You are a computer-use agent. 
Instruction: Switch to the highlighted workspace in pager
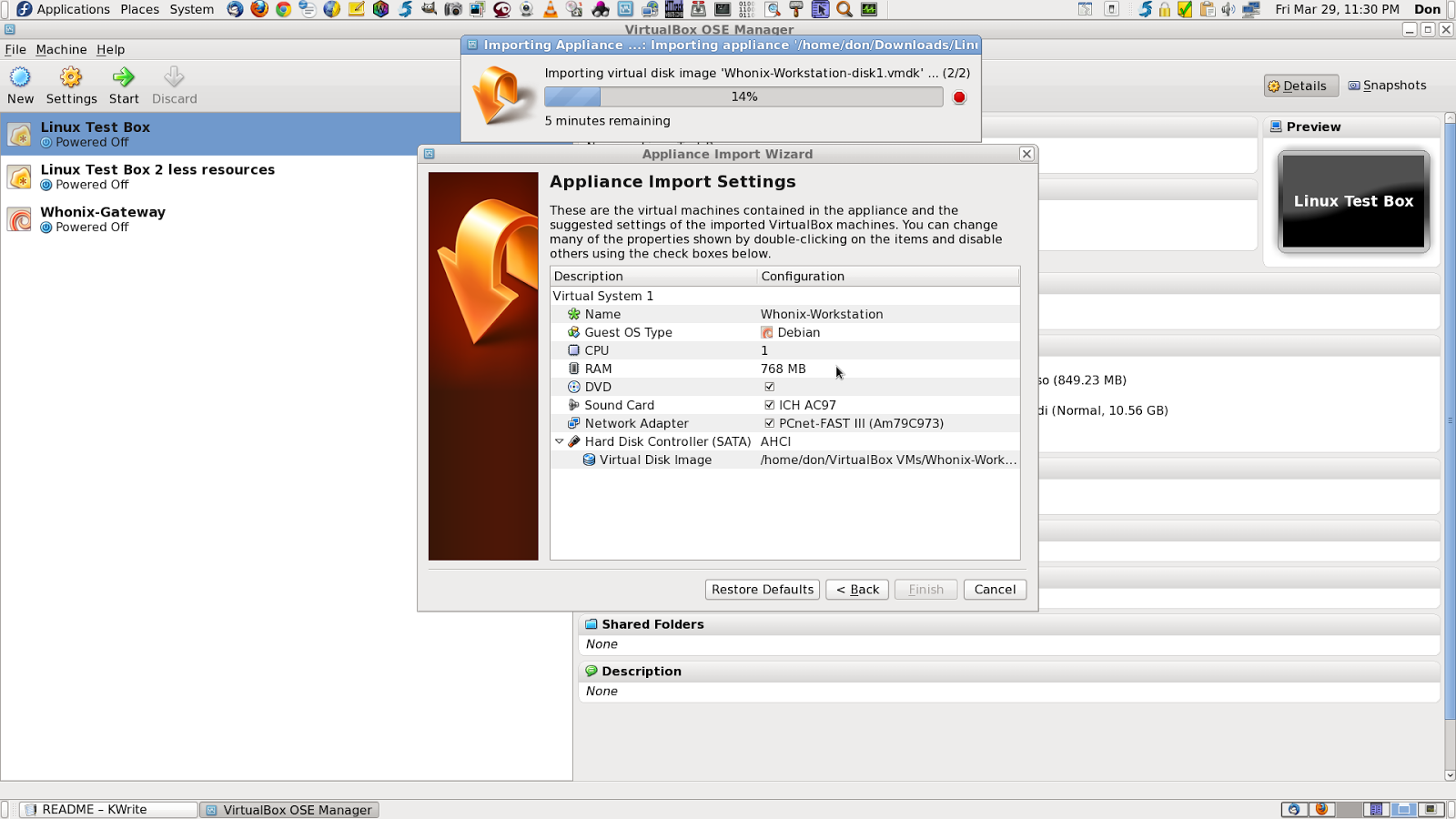(x=1403, y=809)
